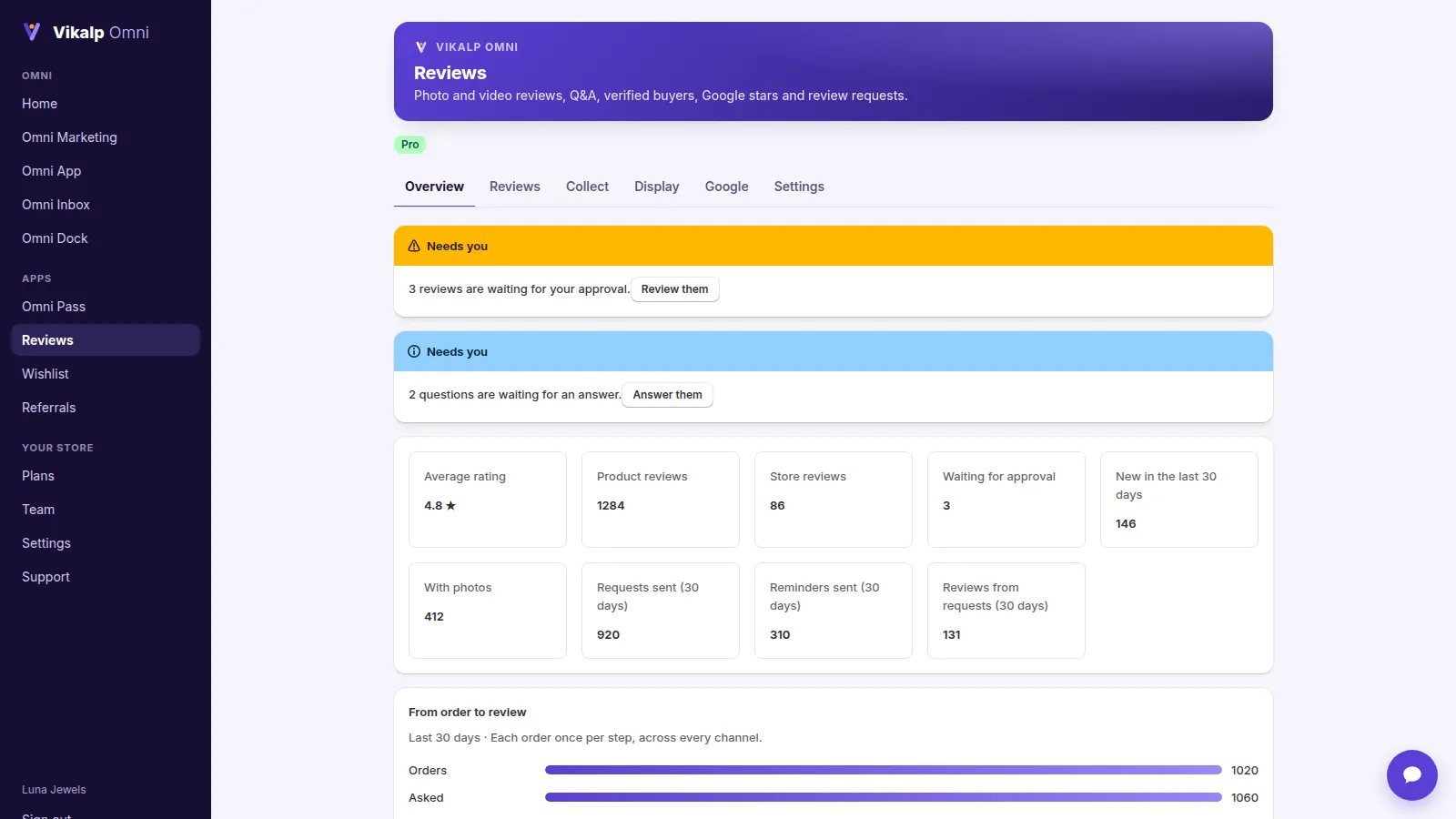Open the Collect tab
The image size is (1456, 819).
tap(587, 187)
